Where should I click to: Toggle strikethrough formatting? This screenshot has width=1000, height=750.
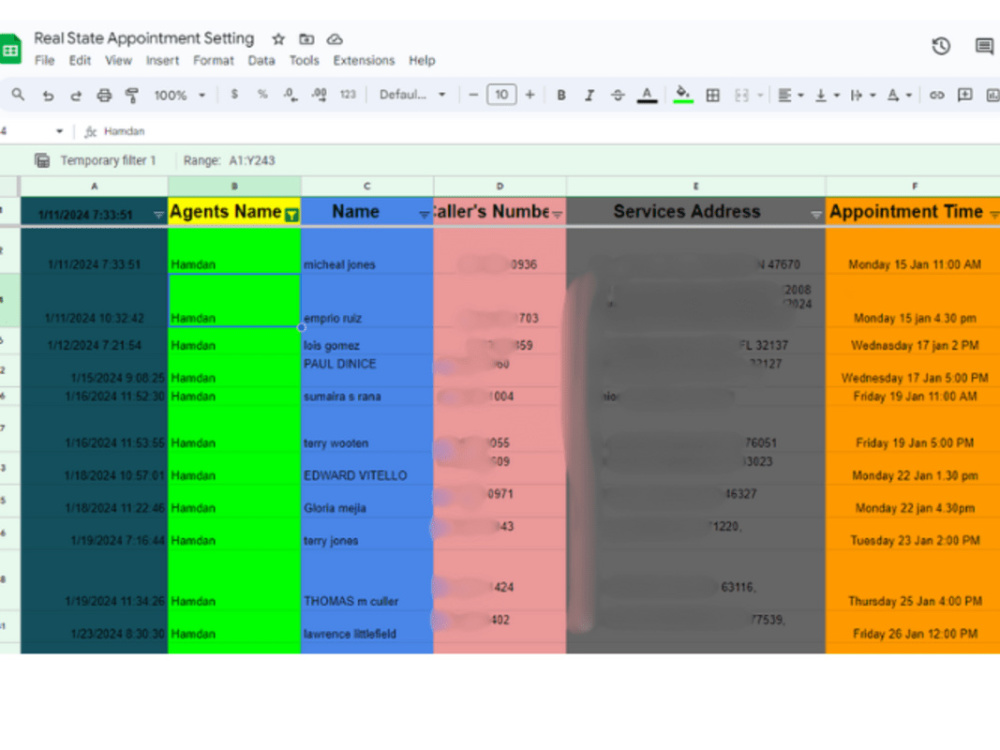pyautogui.click(x=617, y=95)
